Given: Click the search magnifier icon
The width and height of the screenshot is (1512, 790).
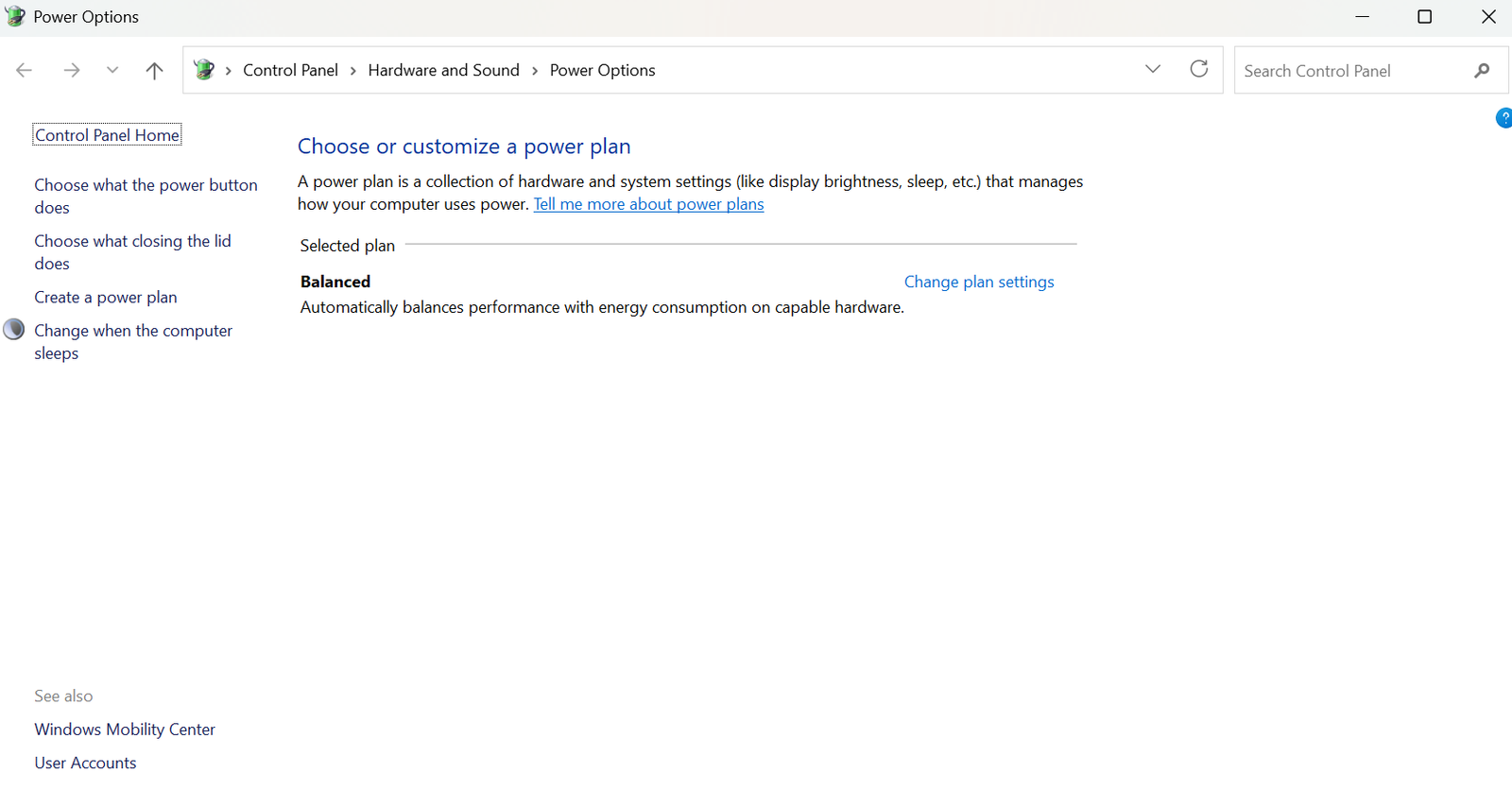Looking at the screenshot, I should coord(1481,70).
